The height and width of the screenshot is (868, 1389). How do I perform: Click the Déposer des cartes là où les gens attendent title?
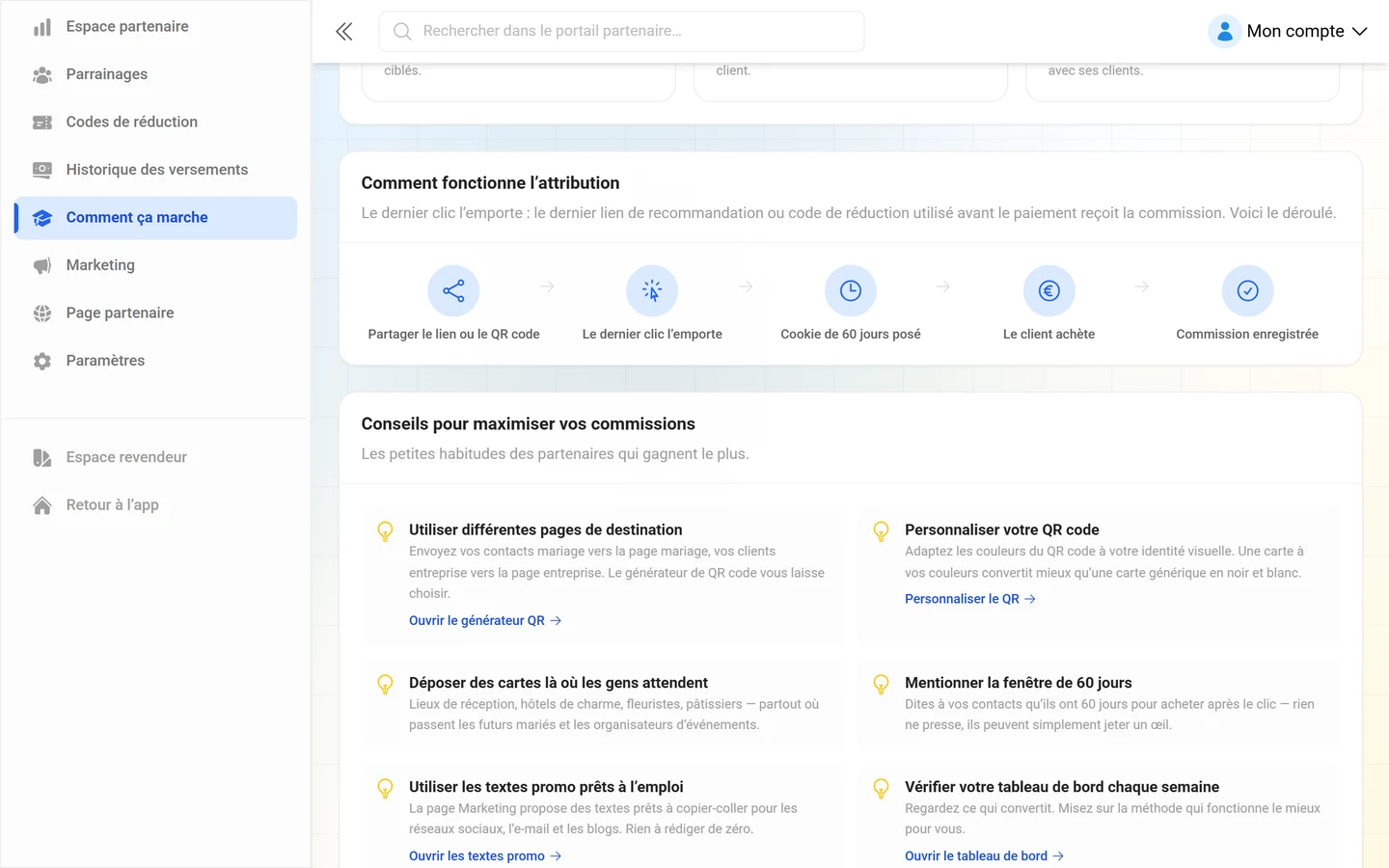click(x=558, y=683)
